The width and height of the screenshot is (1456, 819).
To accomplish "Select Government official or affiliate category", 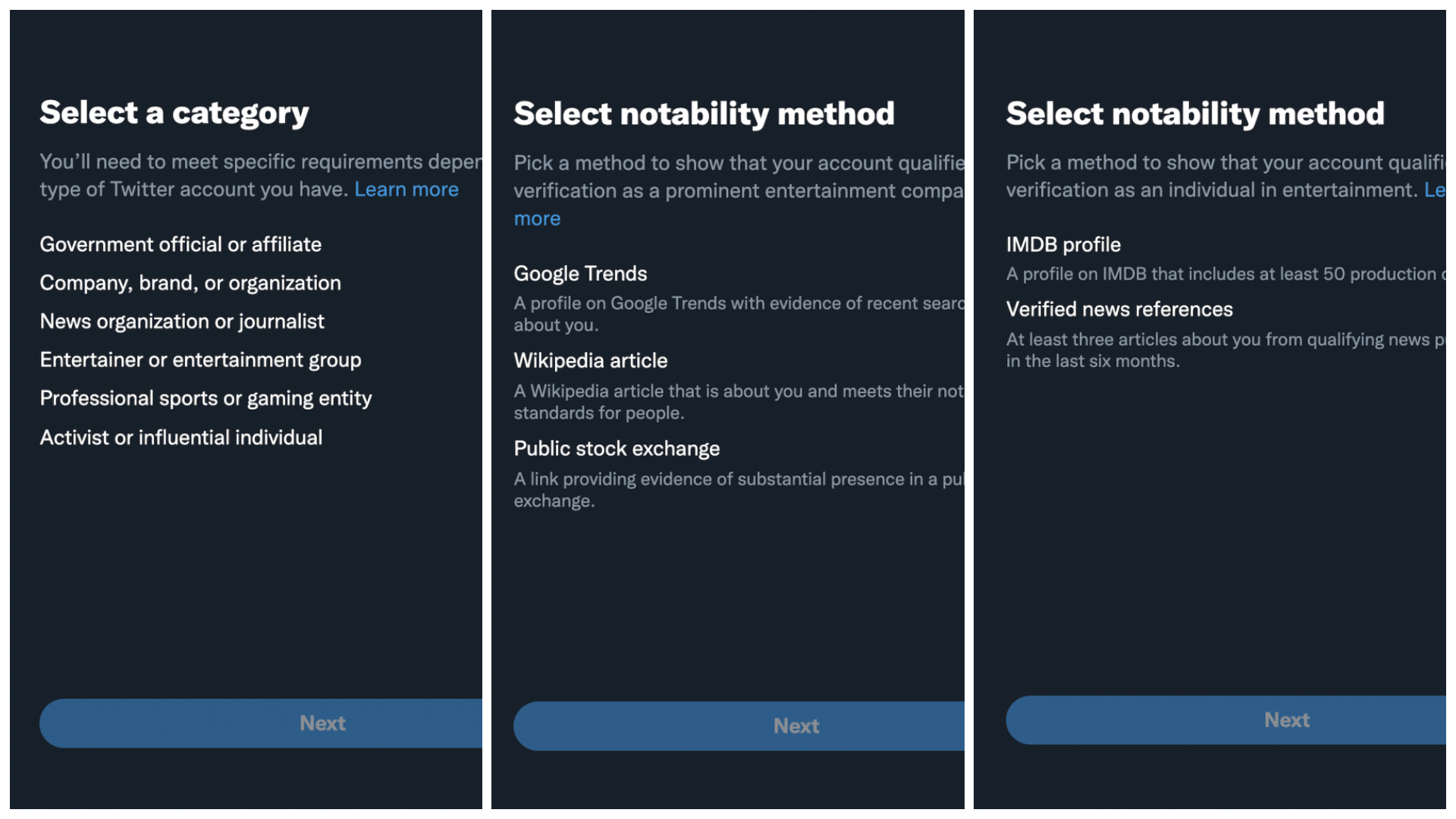I will [x=180, y=244].
